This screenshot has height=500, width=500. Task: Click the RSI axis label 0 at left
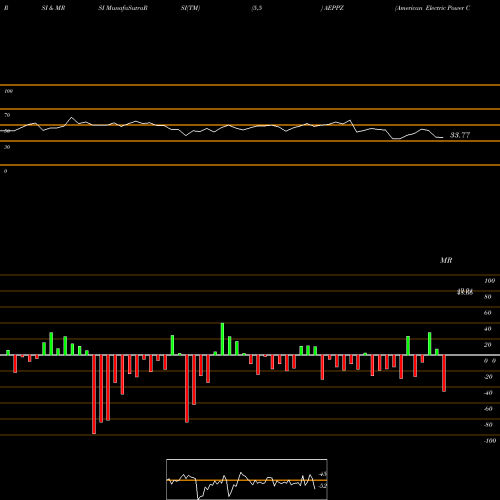pyautogui.click(x=5, y=171)
